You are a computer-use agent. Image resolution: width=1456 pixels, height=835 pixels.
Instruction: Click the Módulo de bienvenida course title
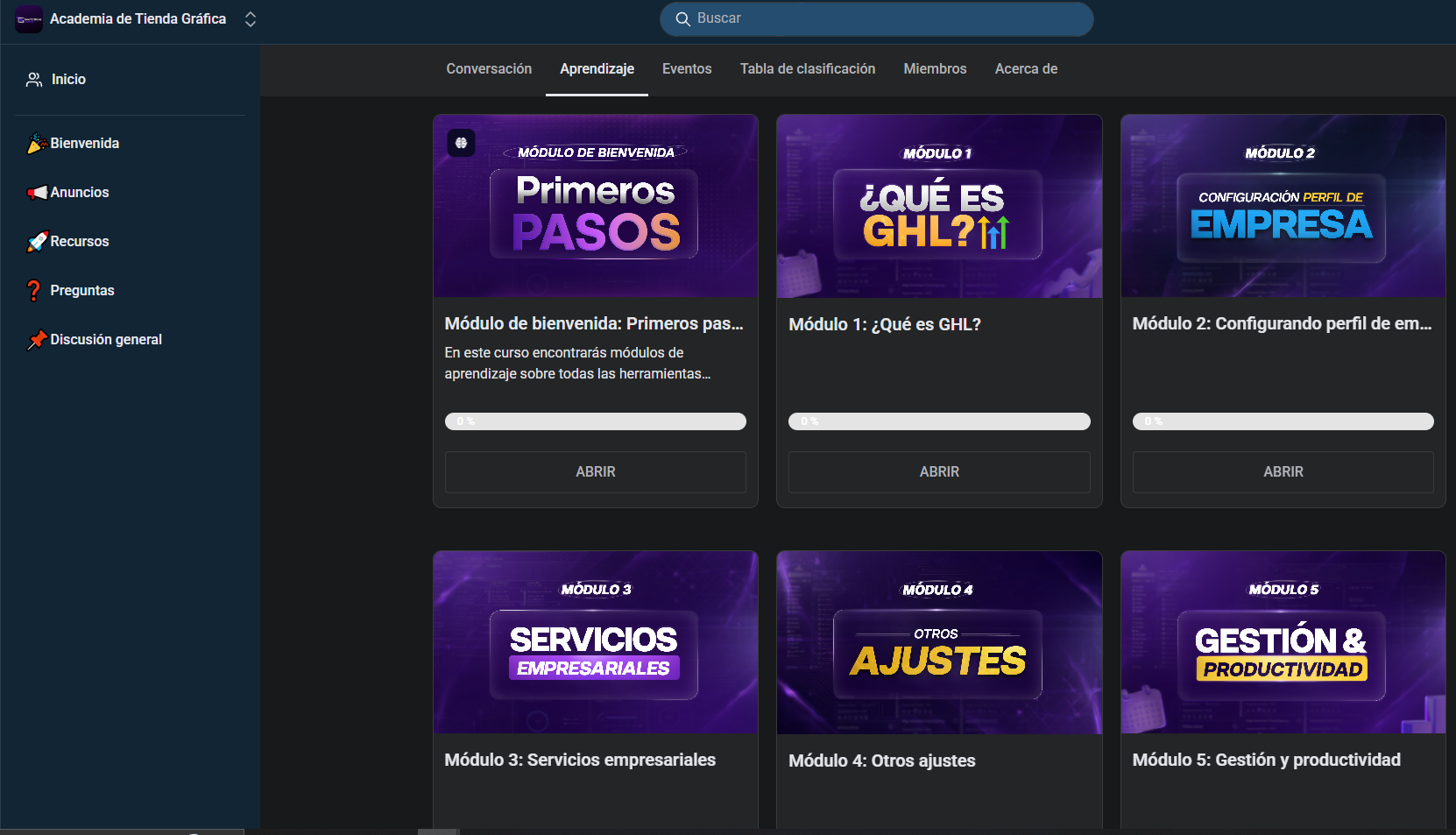pyautogui.click(x=594, y=324)
